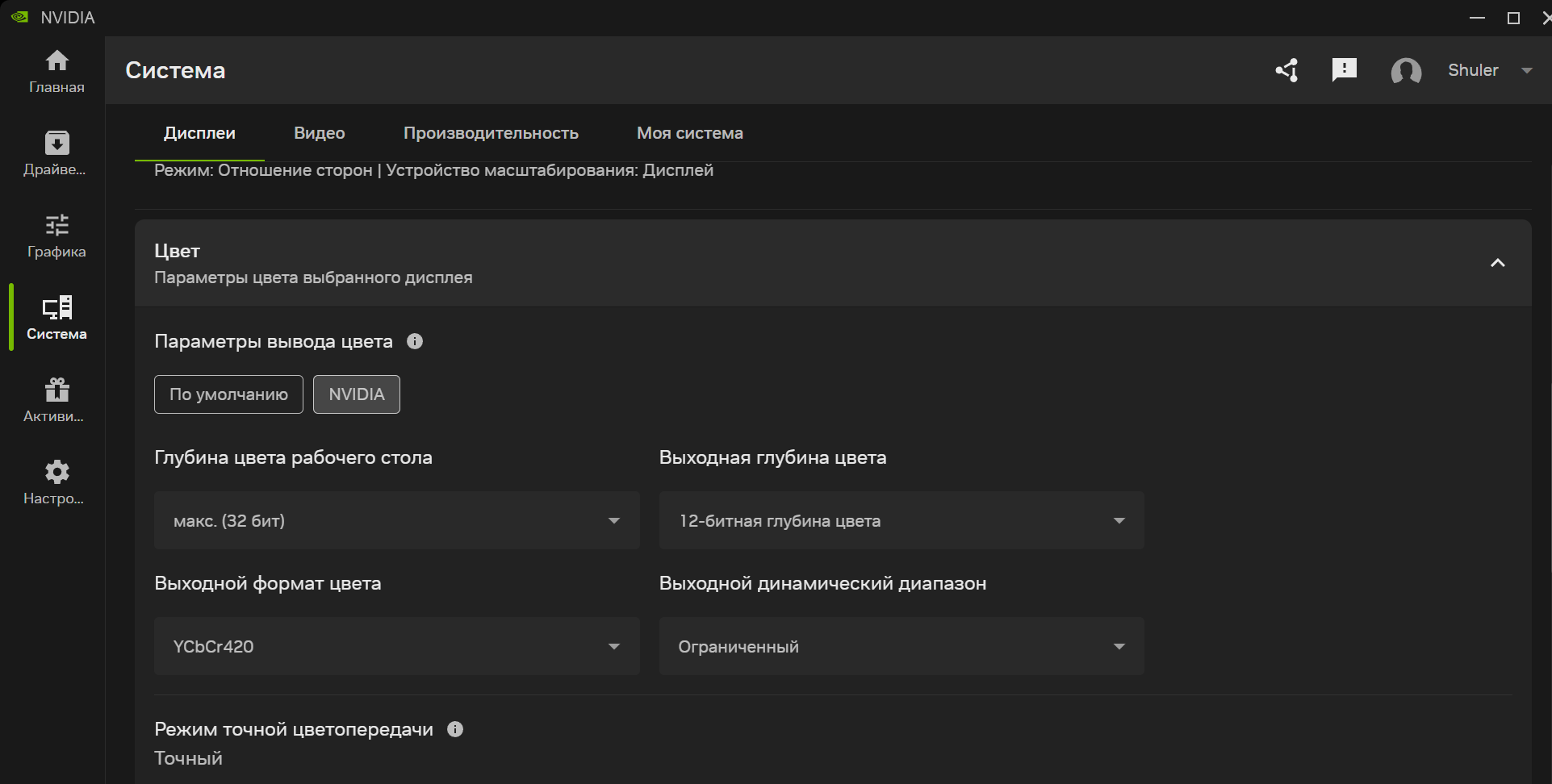Click the user avatar icon

click(1406, 71)
